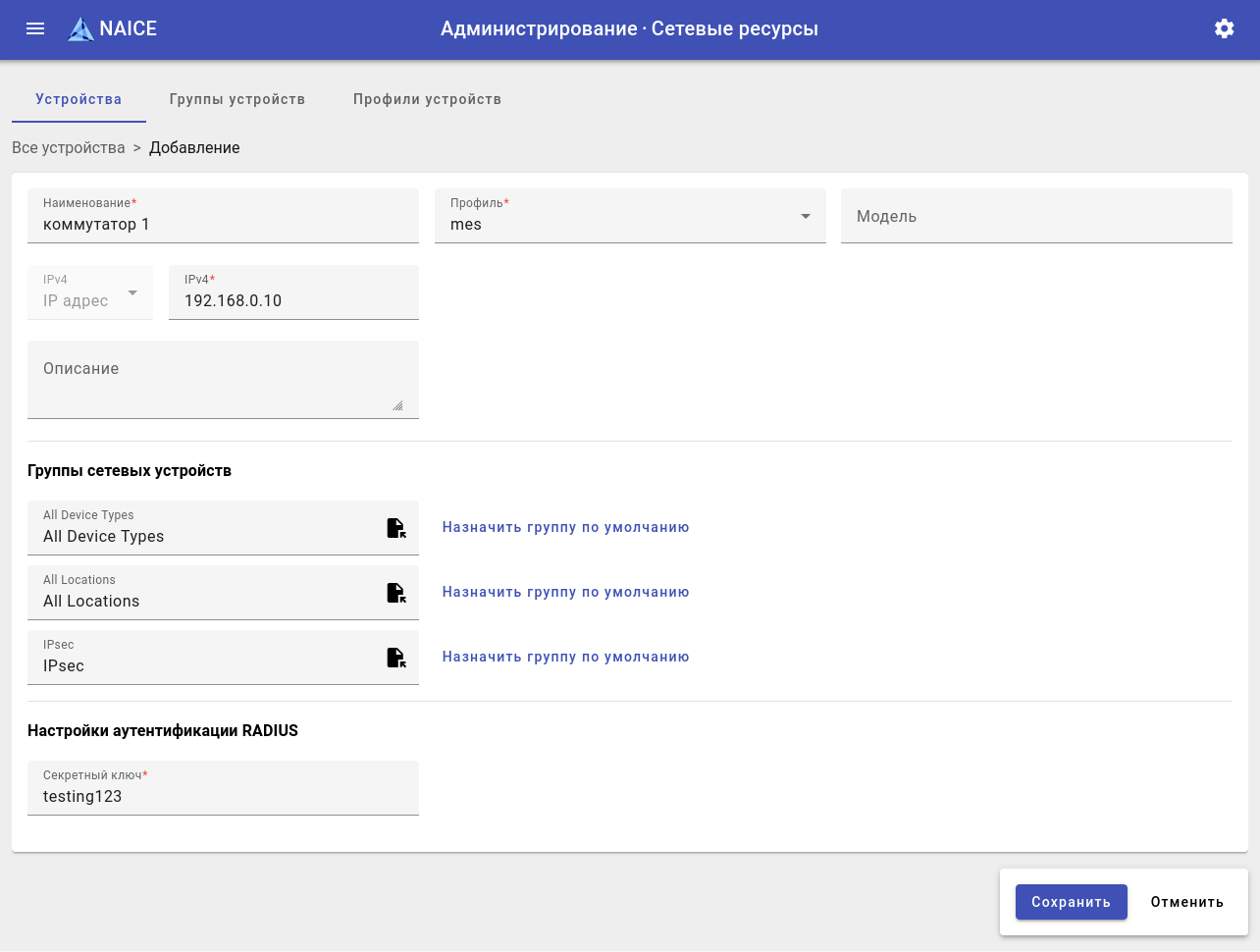Click Отменить to cancel adding
1260x952 pixels.
[1186, 902]
